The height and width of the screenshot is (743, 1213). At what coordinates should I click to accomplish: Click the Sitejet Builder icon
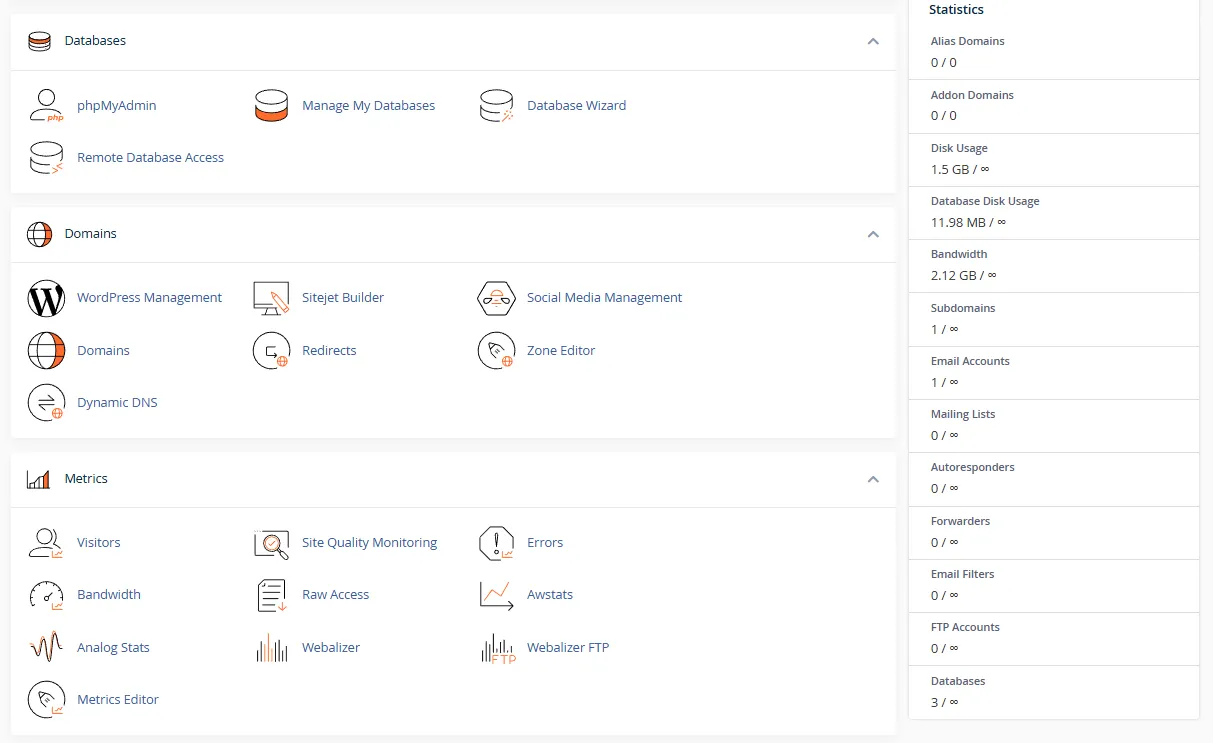271,298
